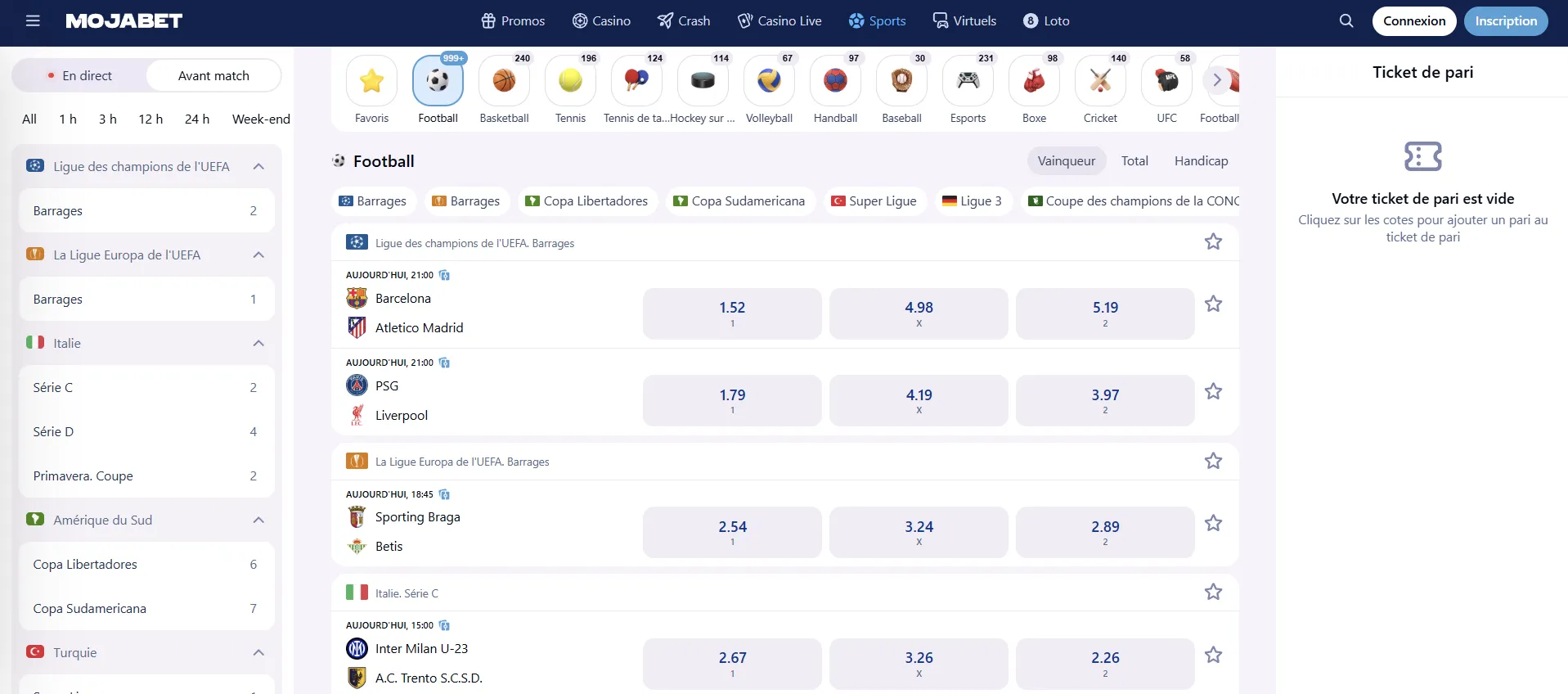Open the Basketball sport category

(x=504, y=80)
